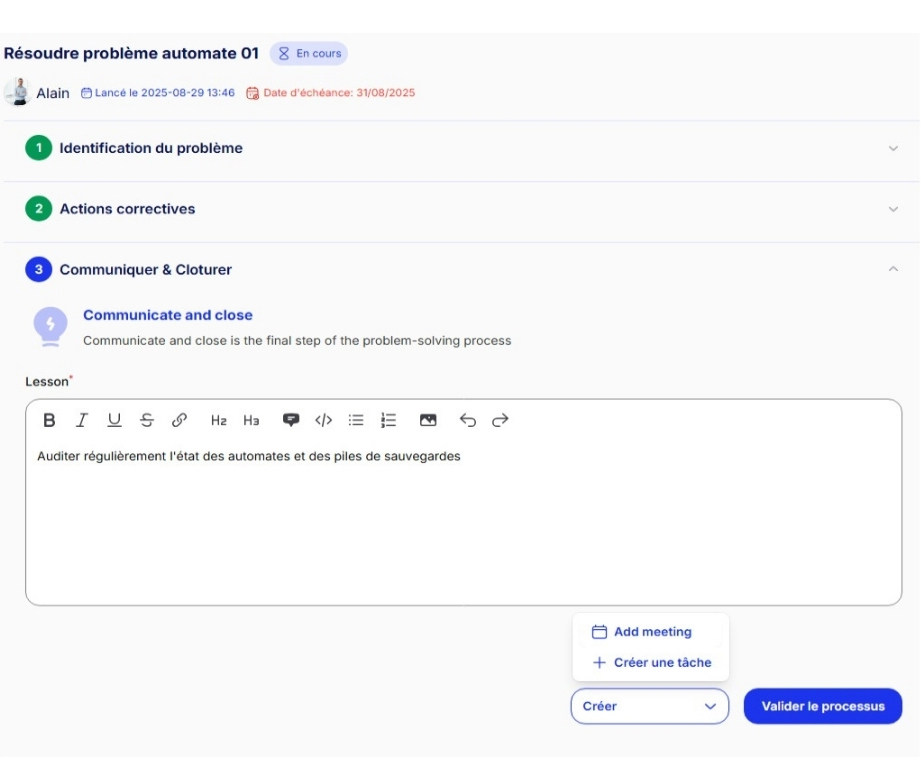
Task: Toggle bold formatting in Lesson editor
Action: point(50,421)
